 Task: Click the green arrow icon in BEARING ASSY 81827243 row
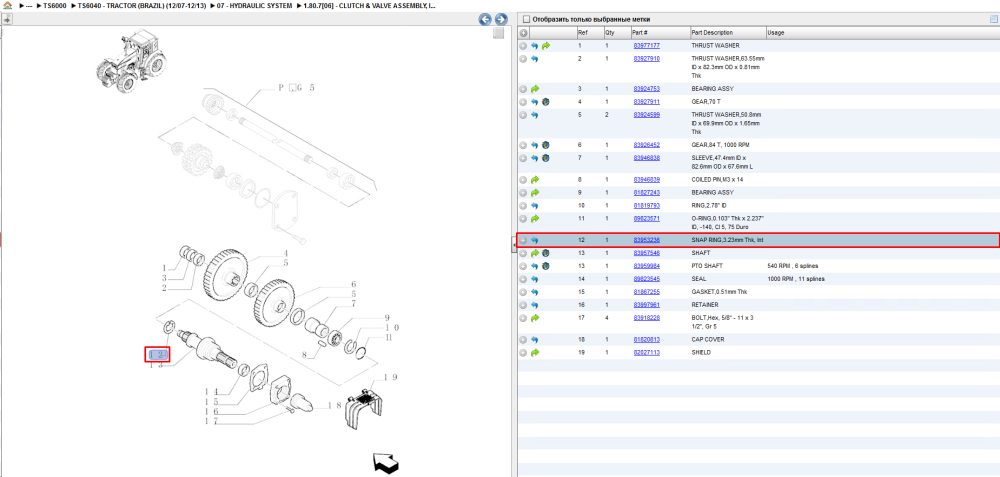tap(534, 193)
